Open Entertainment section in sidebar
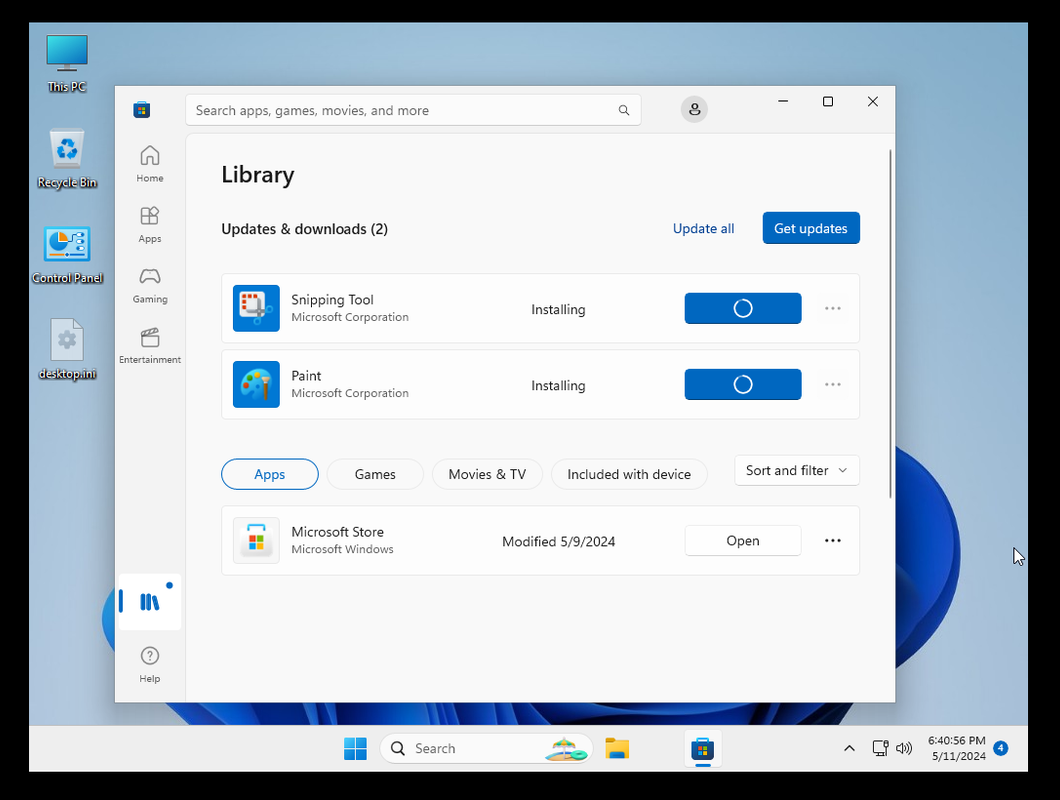The height and width of the screenshot is (800, 1060). 149,346
